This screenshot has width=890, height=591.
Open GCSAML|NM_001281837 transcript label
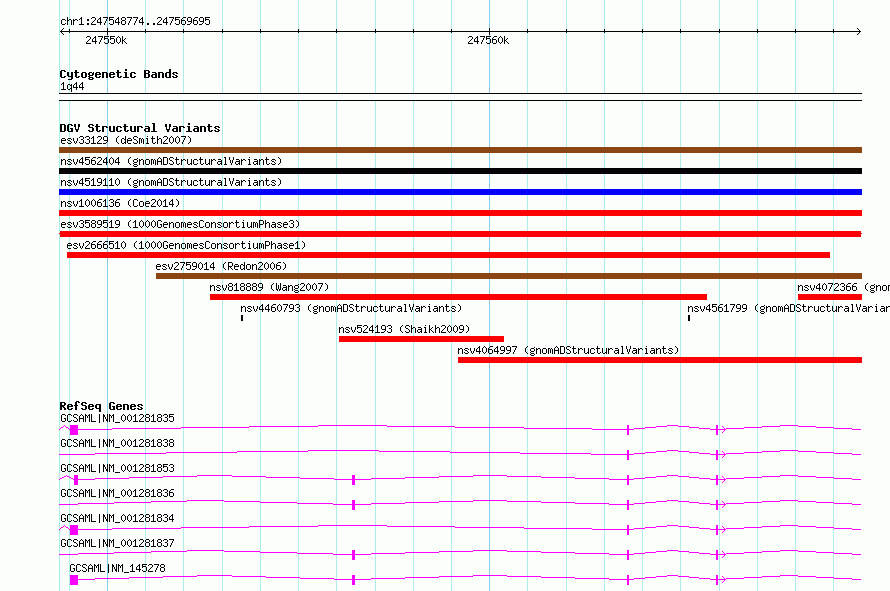[117, 543]
